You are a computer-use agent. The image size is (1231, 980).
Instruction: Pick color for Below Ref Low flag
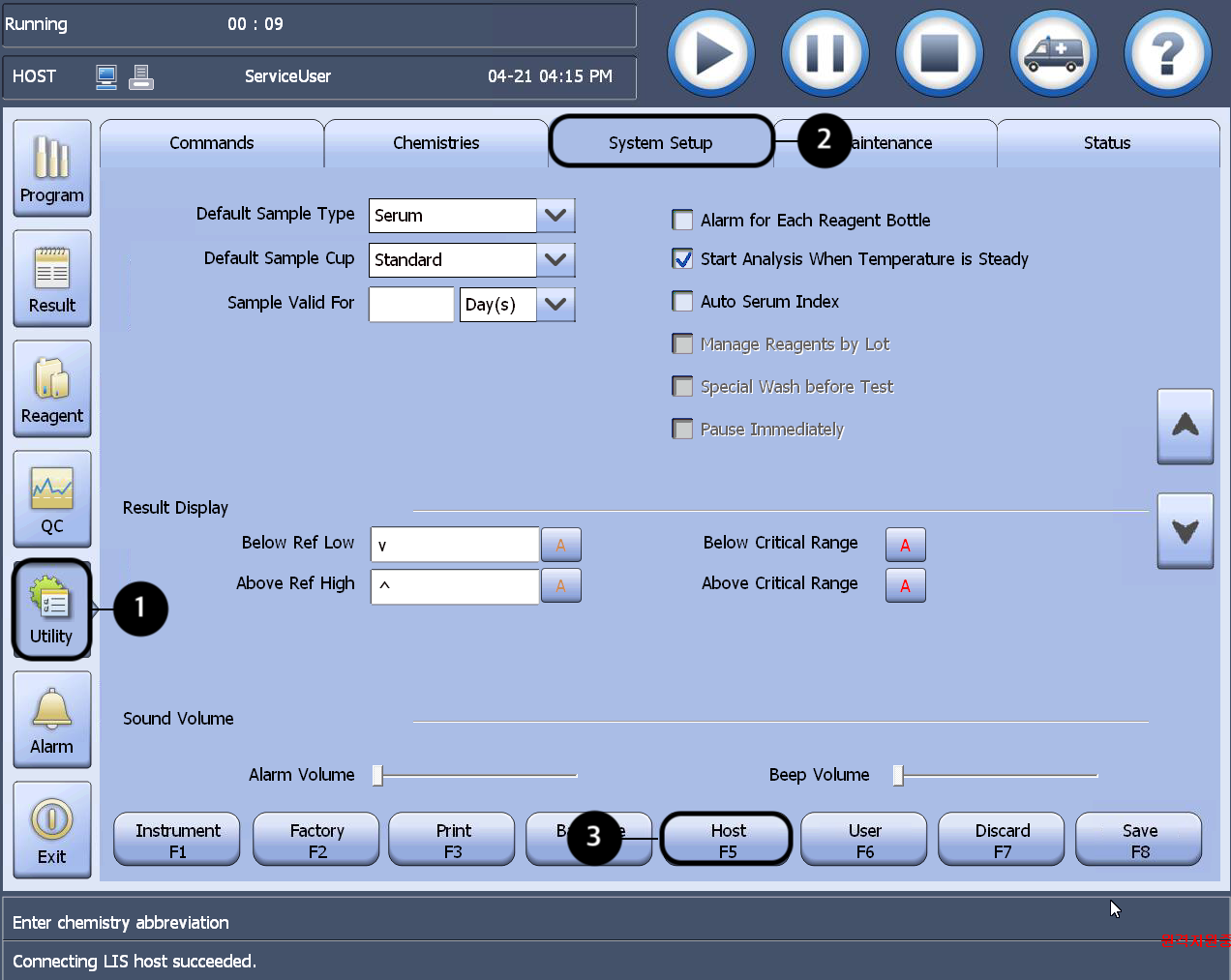pos(561,545)
